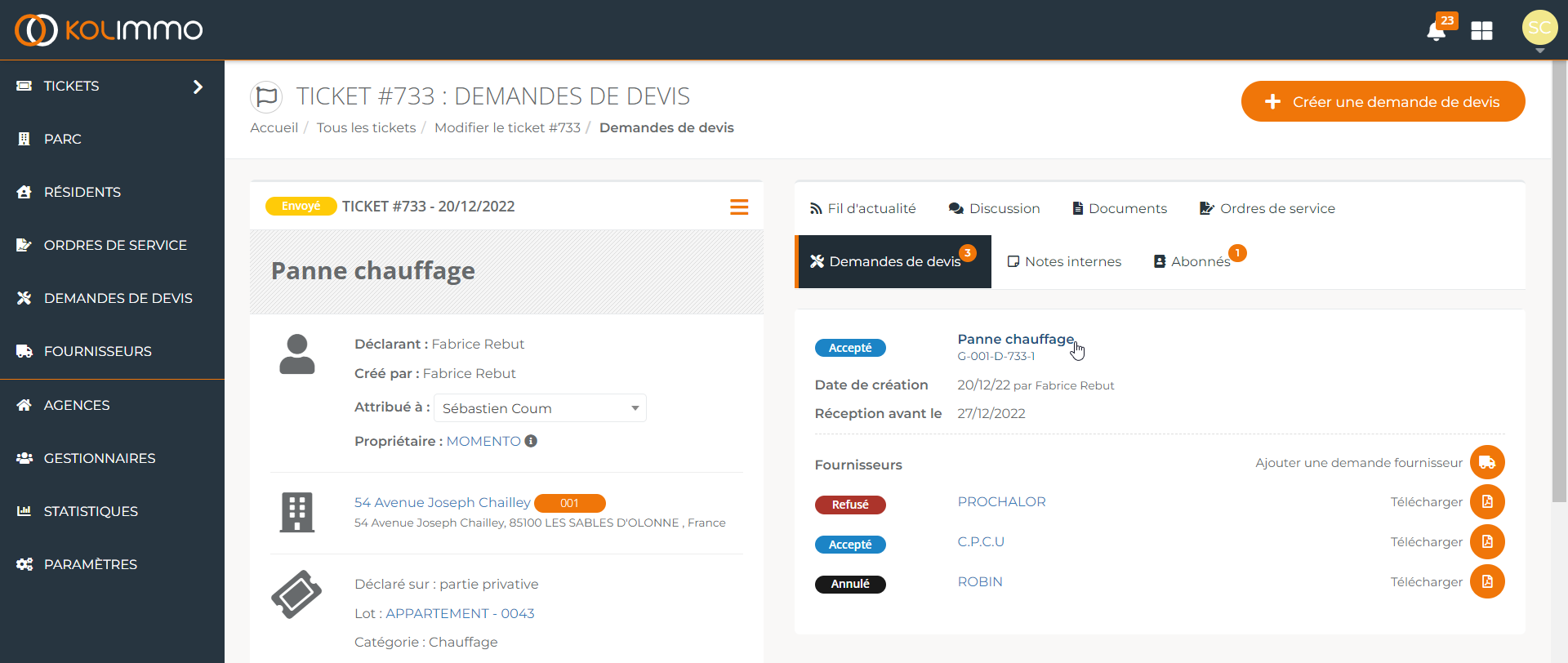The image size is (1568, 663).
Task: Click the ROBIN download PDF icon
Action: [1487, 581]
